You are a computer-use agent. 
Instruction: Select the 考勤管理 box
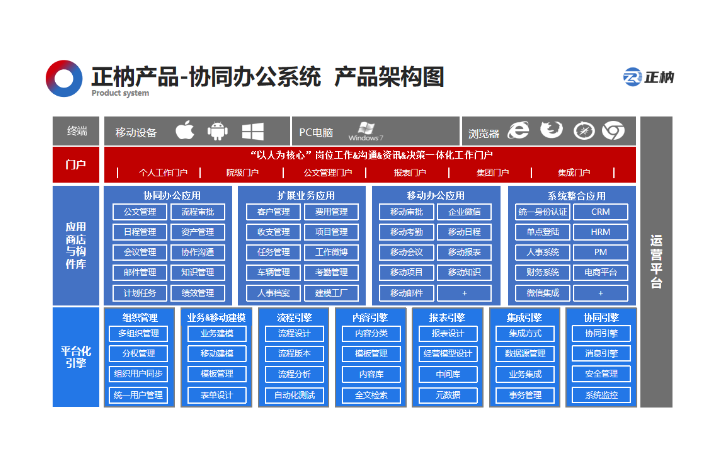pos(331,272)
